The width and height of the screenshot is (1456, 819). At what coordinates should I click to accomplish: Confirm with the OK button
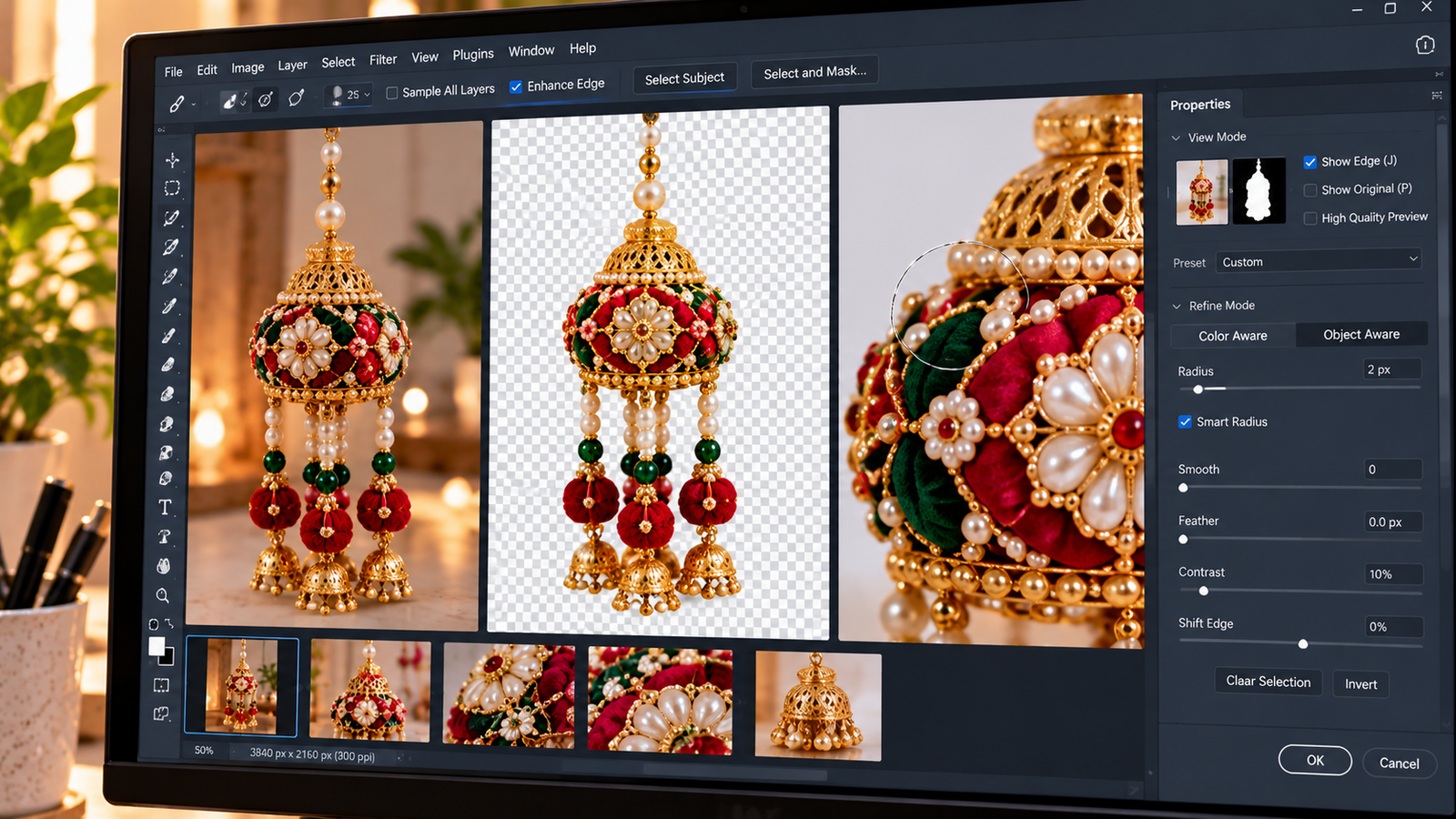click(x=1315, y=760)
